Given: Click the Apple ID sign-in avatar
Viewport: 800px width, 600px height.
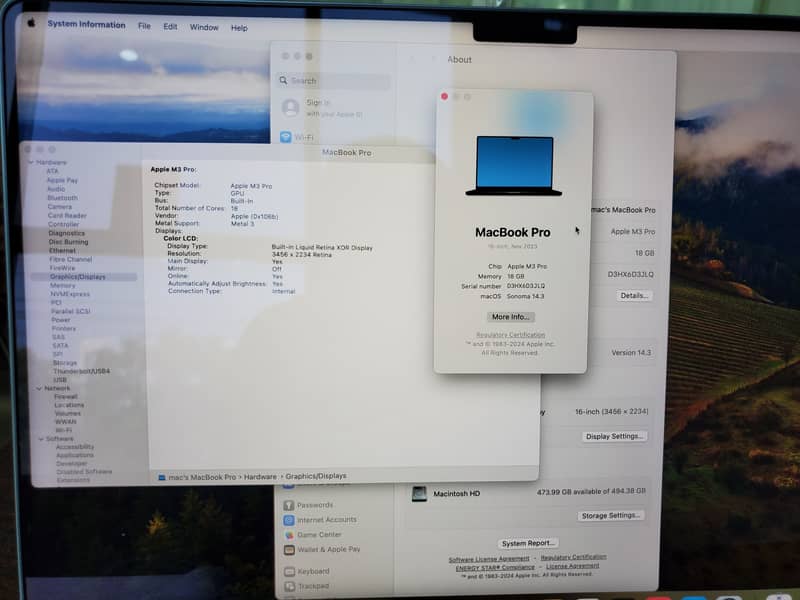Looking at the screenshot, I should coord(291,107).
